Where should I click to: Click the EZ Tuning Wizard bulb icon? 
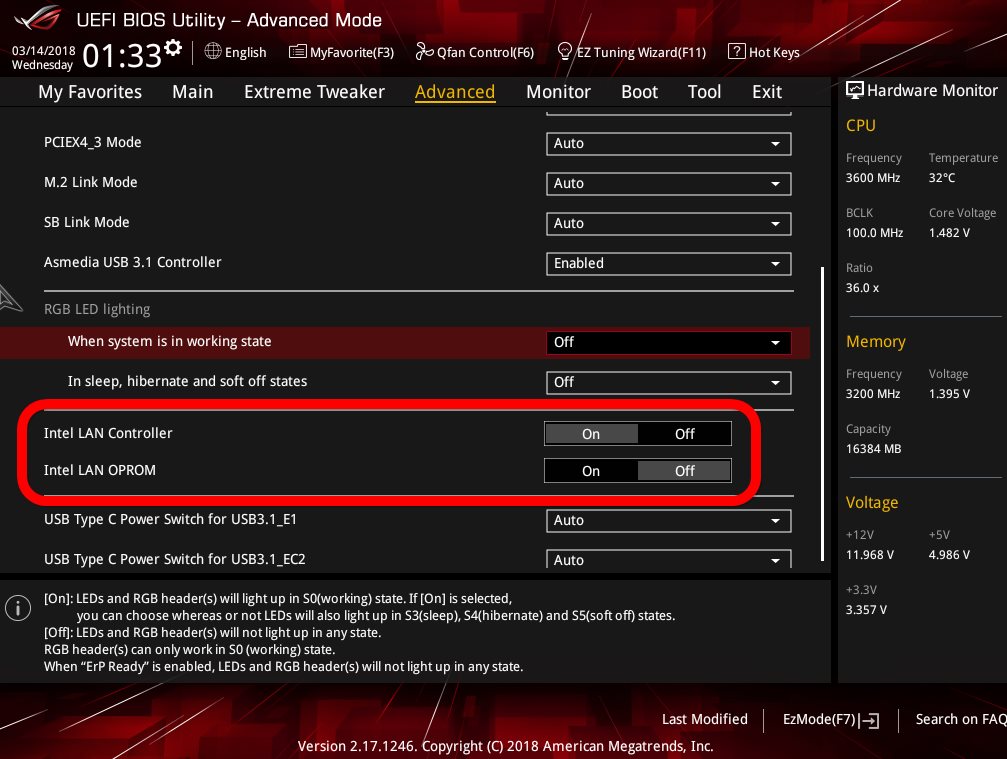(565, 51)
